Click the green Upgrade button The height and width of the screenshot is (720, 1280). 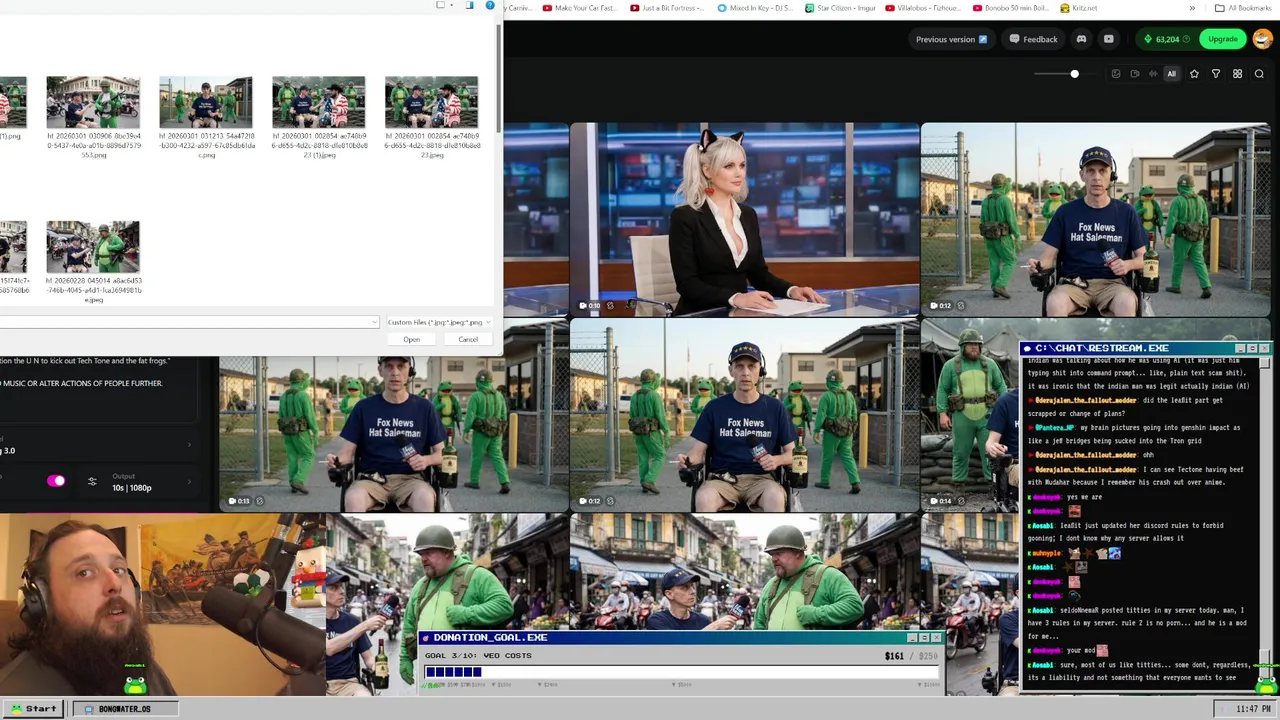(x=1222, y=39)
